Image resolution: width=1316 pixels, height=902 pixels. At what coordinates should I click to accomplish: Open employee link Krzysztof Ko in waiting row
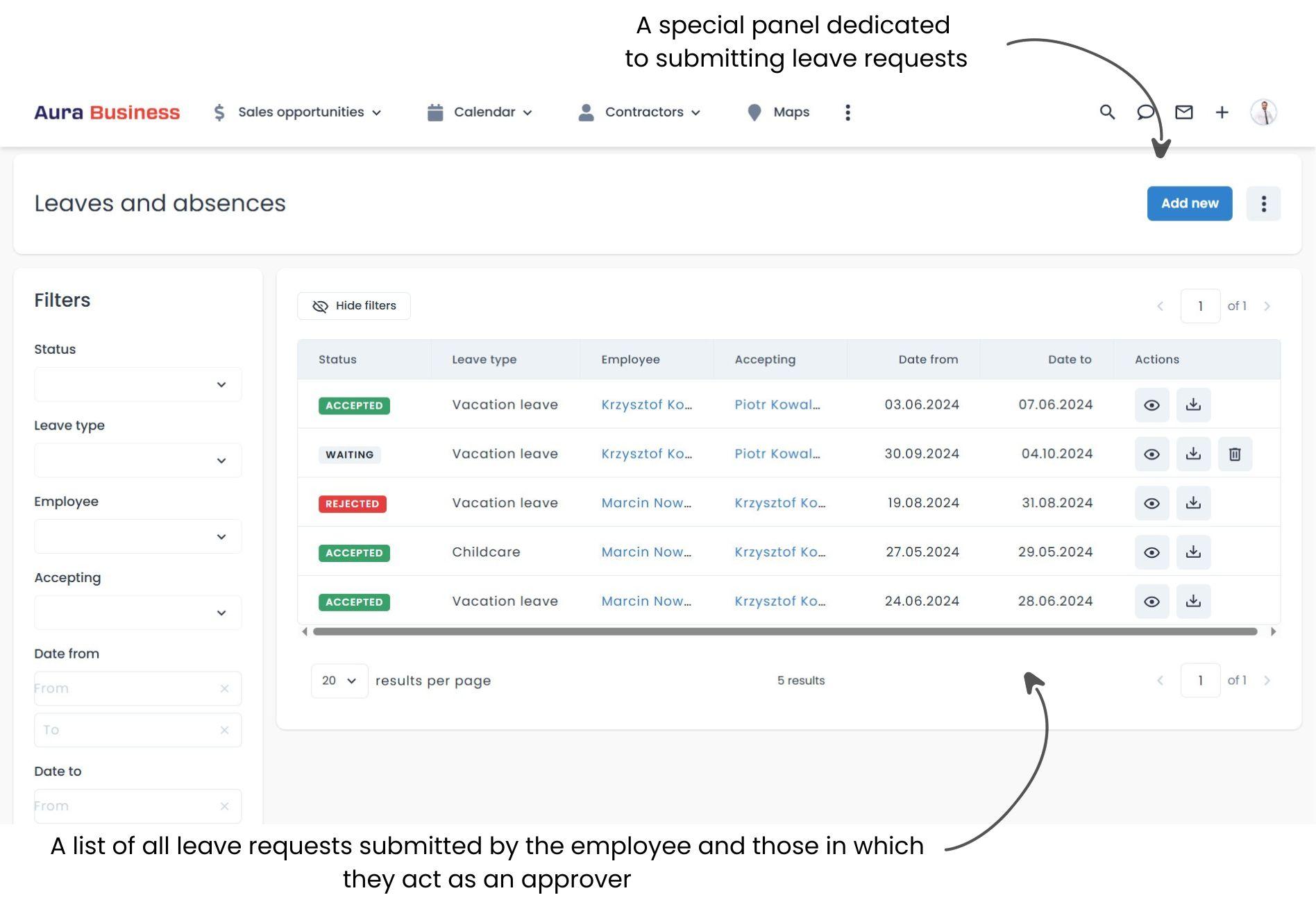[x=646, y=454]
